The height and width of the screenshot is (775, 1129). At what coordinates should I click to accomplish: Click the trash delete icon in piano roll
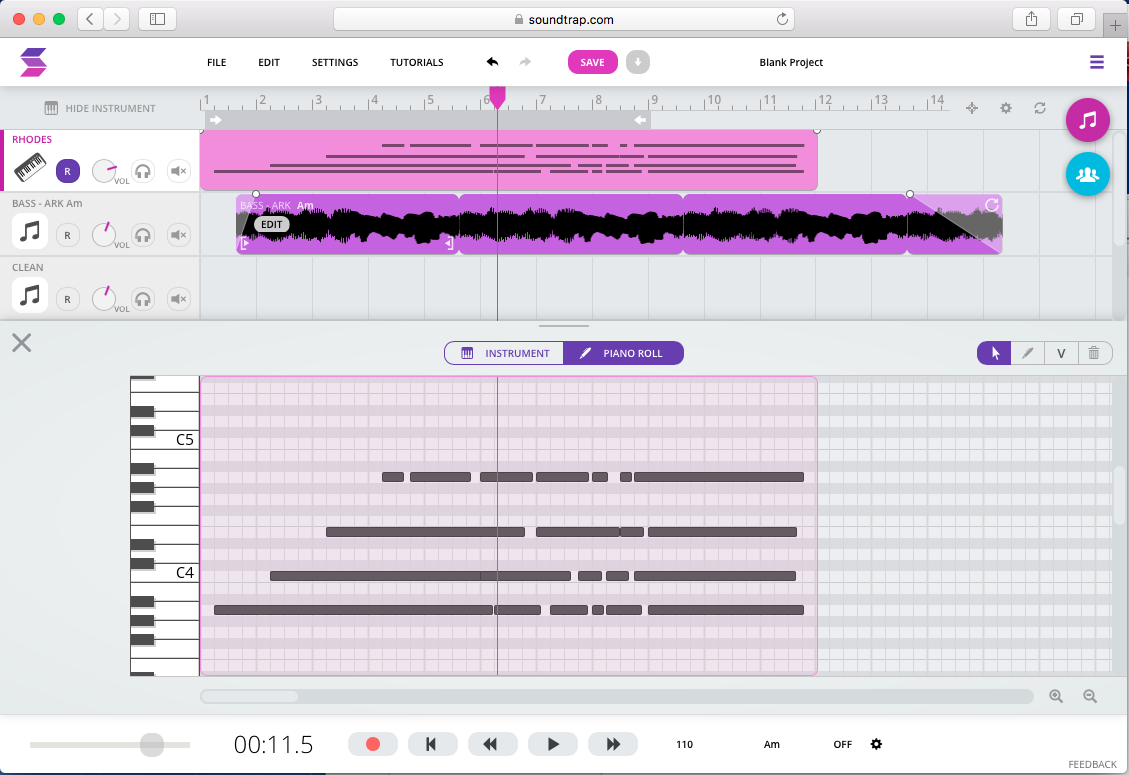pos(1094,353)
